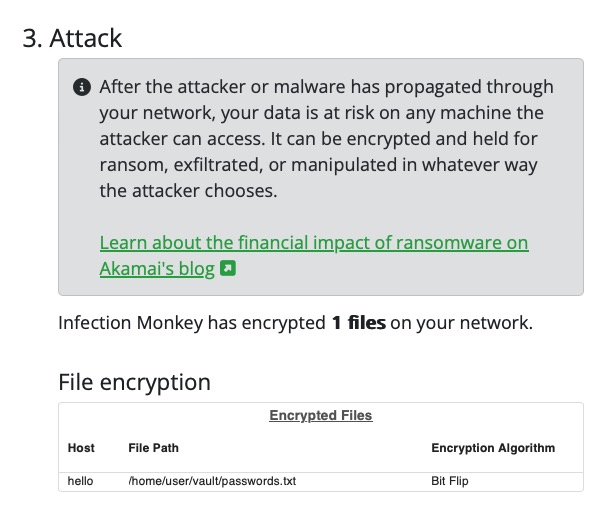
Task: Click the bold '1 files' text
Action: [358, 324]
